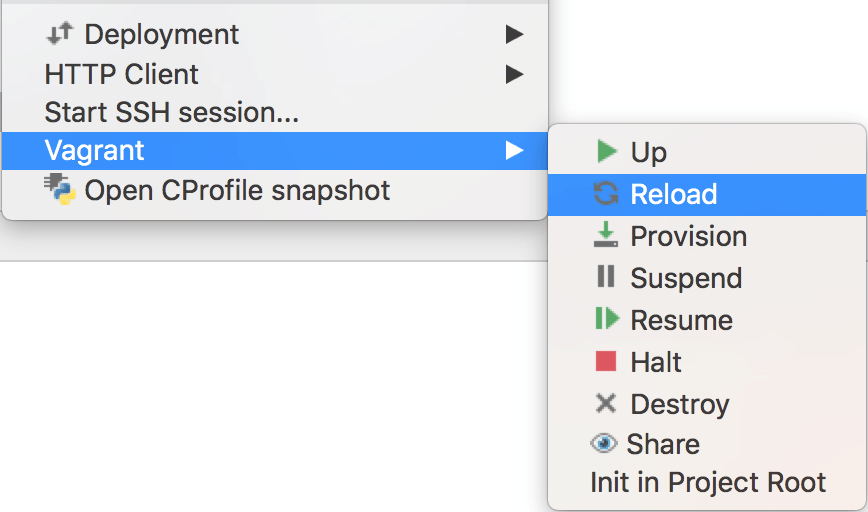Pick the Destroy label in Vagrant submenu
Screen dimensions: 868x512
pyautogui.click(x=680, y=404)
